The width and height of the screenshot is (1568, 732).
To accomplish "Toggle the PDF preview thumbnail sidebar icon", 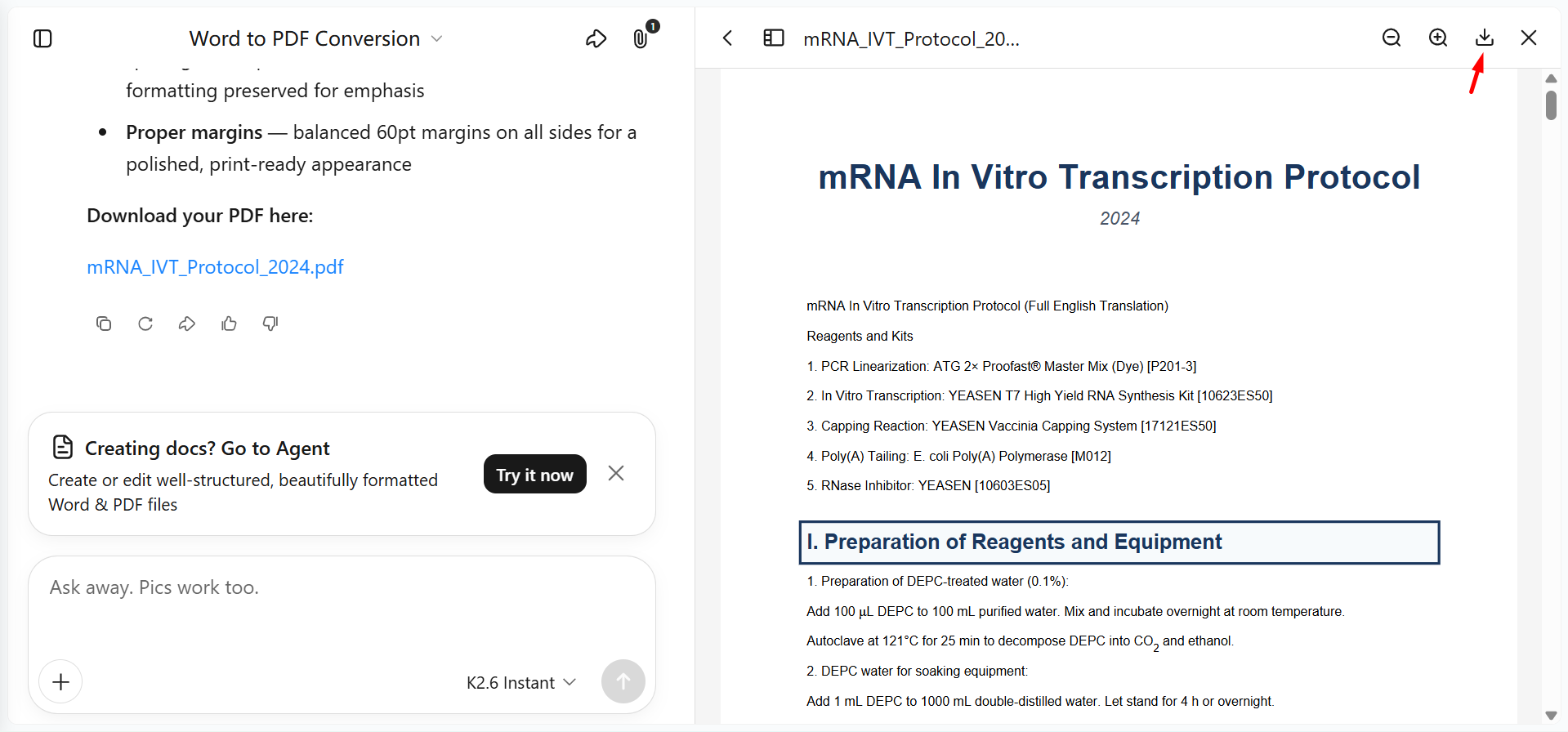I will click(x=774, y=38).
